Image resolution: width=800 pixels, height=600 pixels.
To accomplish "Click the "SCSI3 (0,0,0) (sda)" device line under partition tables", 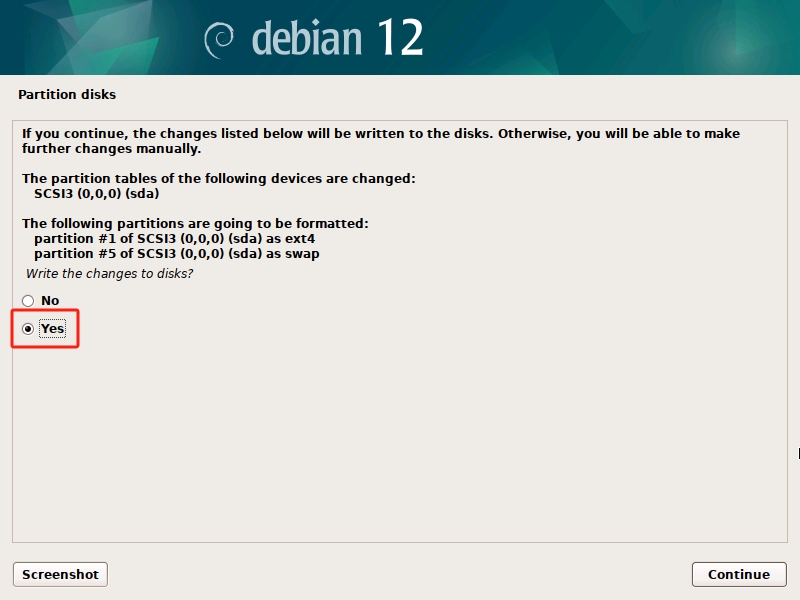I will coord(96,194).
